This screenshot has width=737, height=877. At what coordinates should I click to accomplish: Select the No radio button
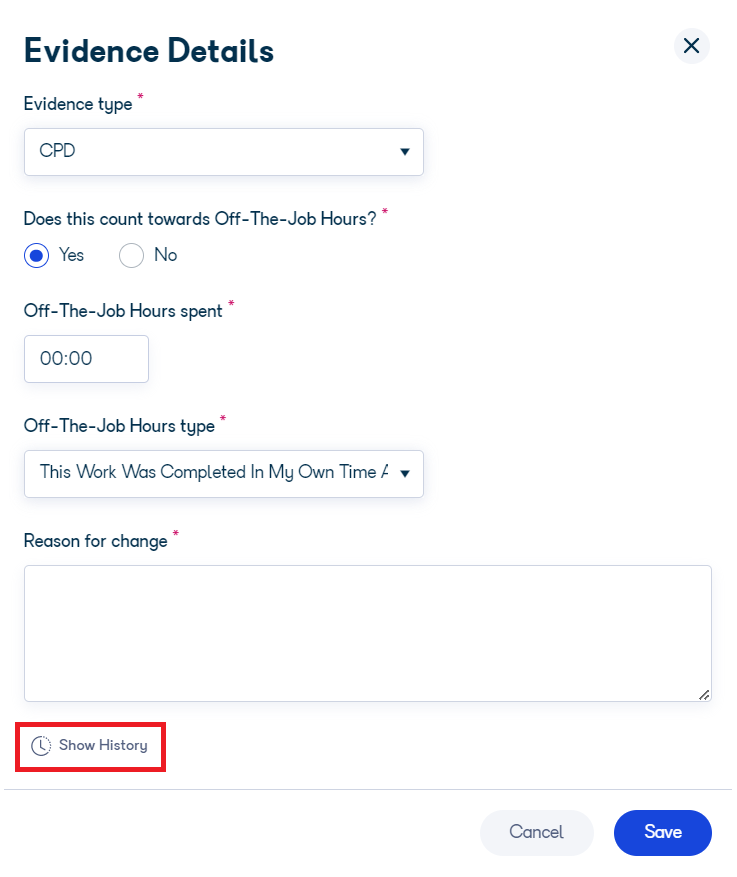(131, 256)
